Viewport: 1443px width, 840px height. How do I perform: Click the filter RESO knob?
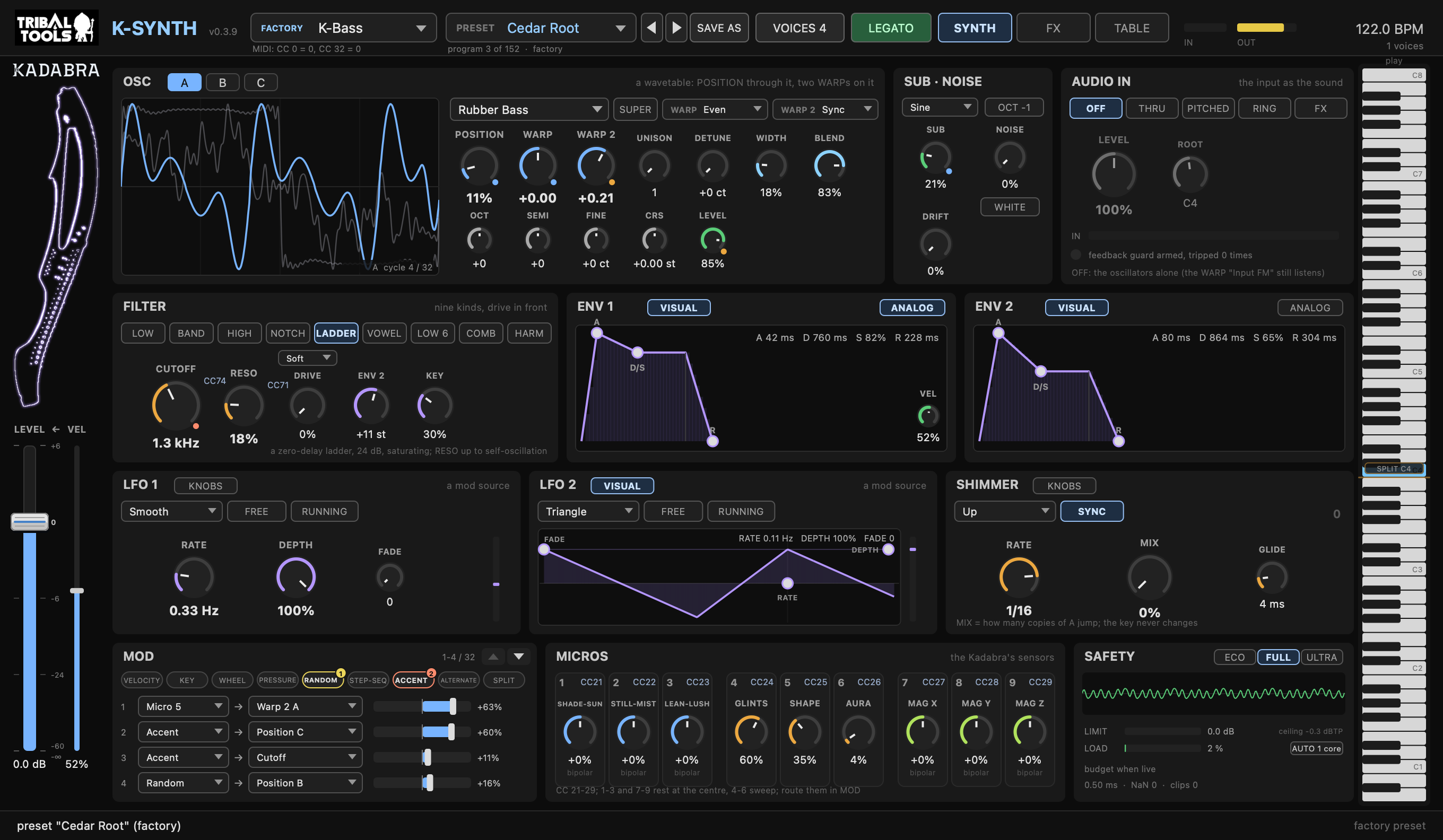(x=244, y=405)
